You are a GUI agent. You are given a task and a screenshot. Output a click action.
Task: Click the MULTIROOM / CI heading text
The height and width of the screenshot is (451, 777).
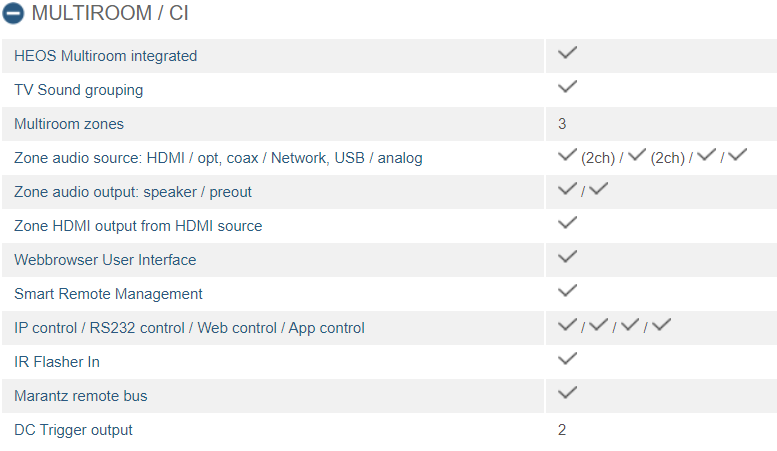point(110,13)
